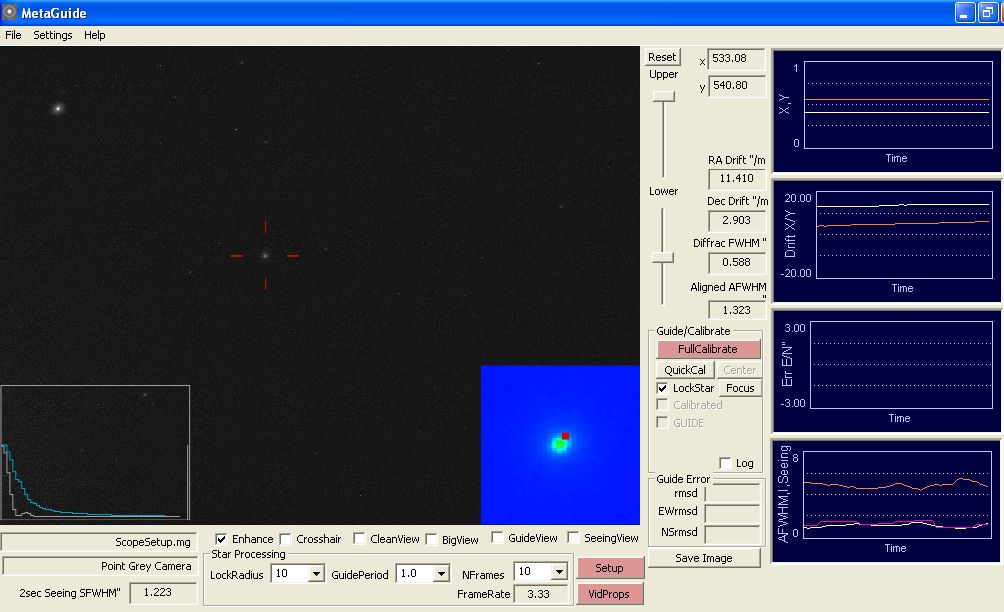The width and height of the screenshot is (1004, 612).
Task: Toggle the Enhance checkbox
Action: [221, 539]
